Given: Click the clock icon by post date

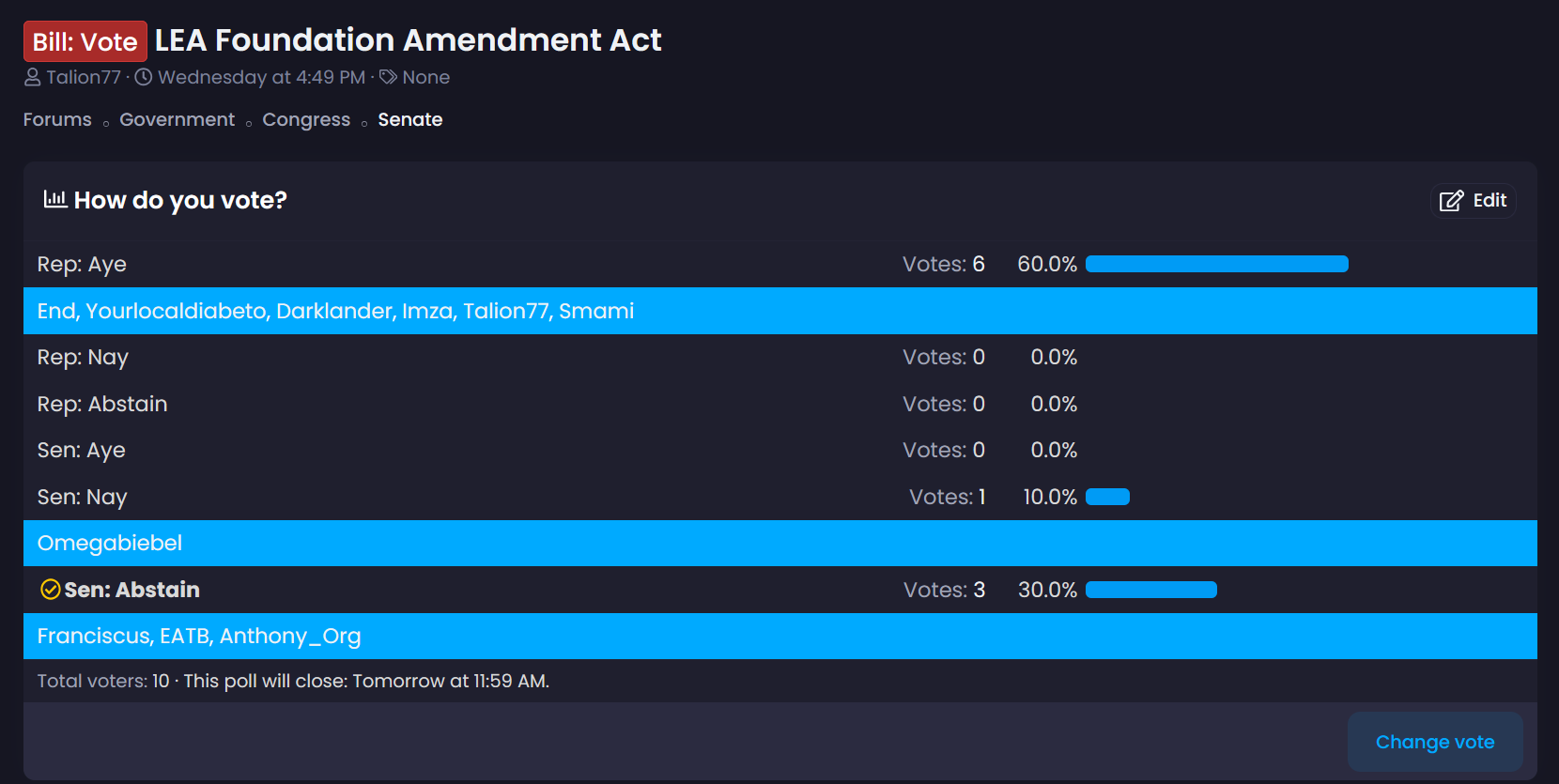Looking at the screenshot, I should click(x=144, y=77).
